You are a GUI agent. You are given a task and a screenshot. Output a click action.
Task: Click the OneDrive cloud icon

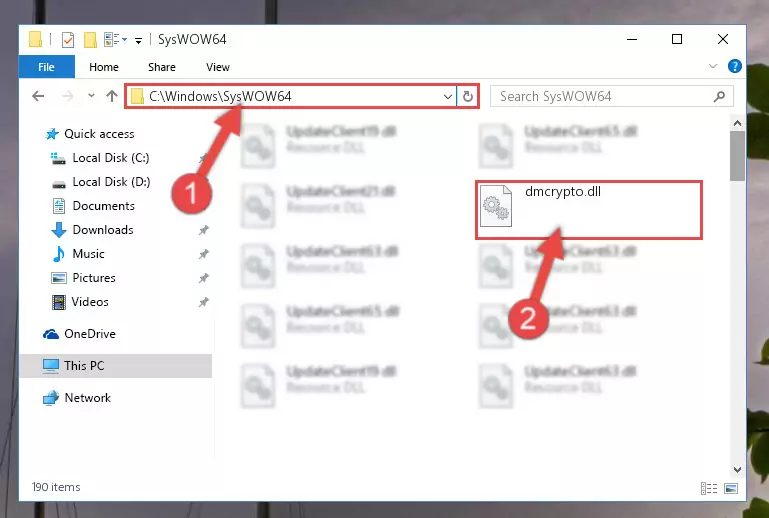(51, 334)
